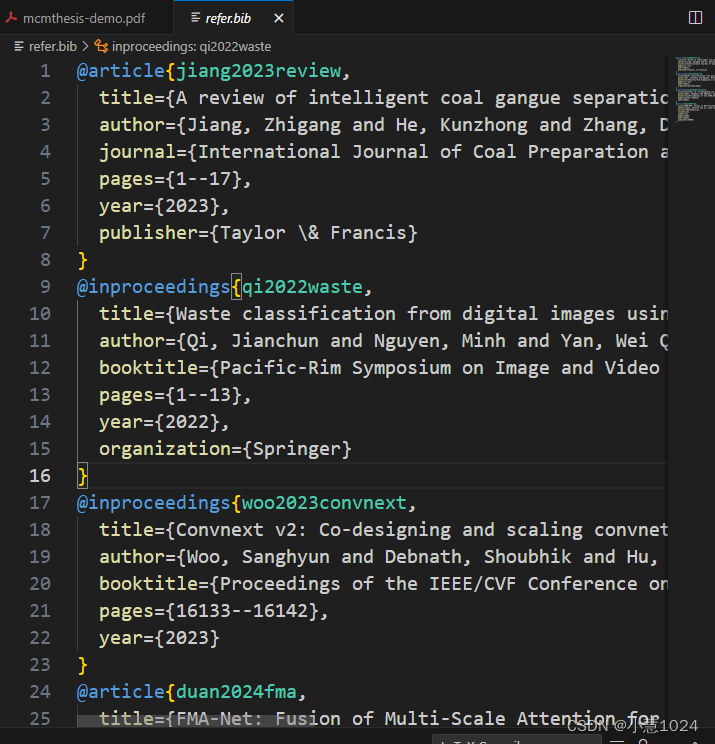Place cursor on organization={Springer} line
This screenshot has width=715, height=744.
pos(225,449)
